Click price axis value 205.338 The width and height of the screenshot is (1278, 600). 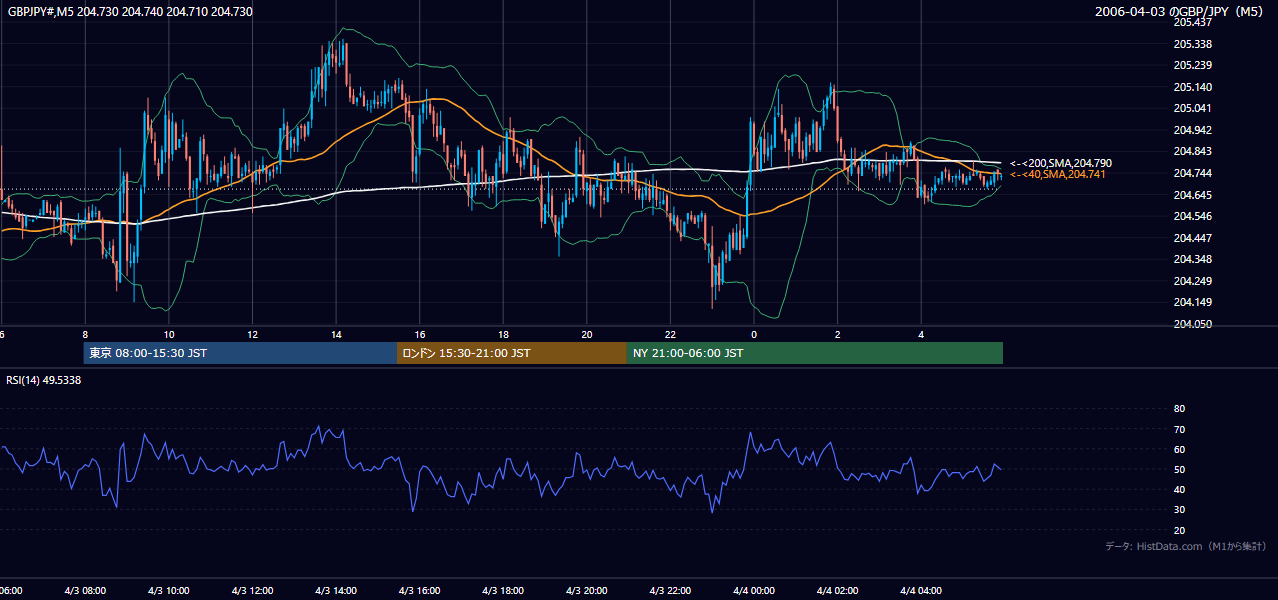[1191, 44]
